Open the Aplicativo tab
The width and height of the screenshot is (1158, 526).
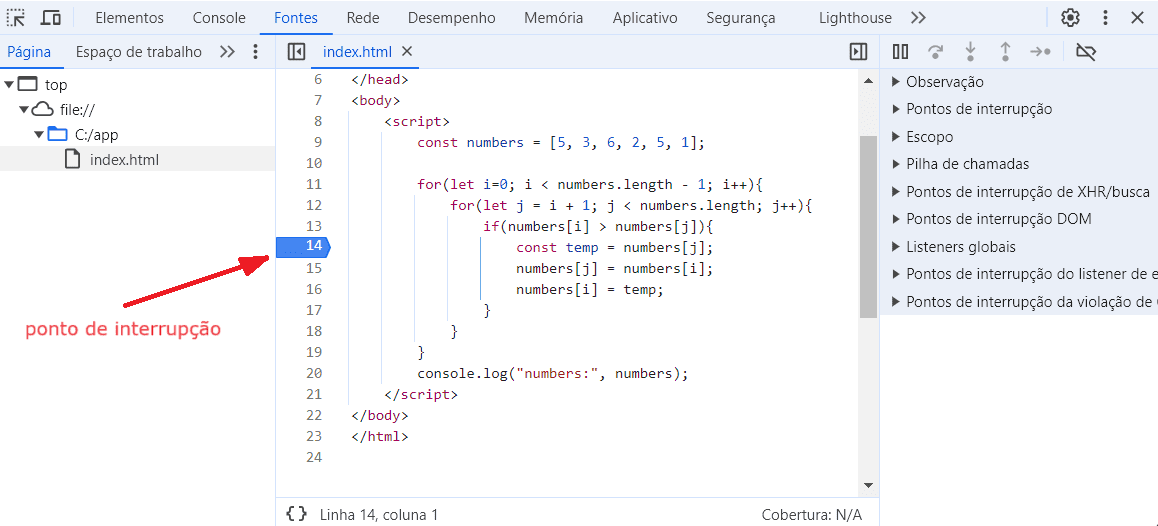click(x=645, y=18)
